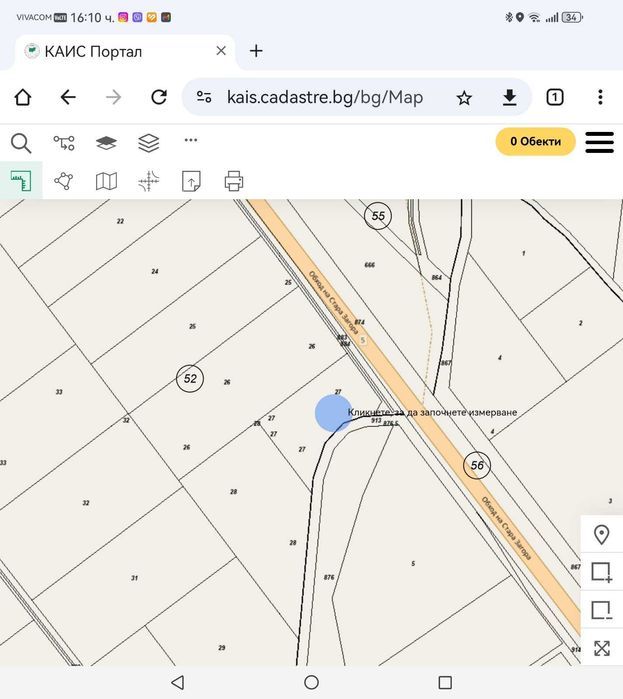Select the coordinates crosshair tool
Screen dimensions: 623x699
(148, 181)
